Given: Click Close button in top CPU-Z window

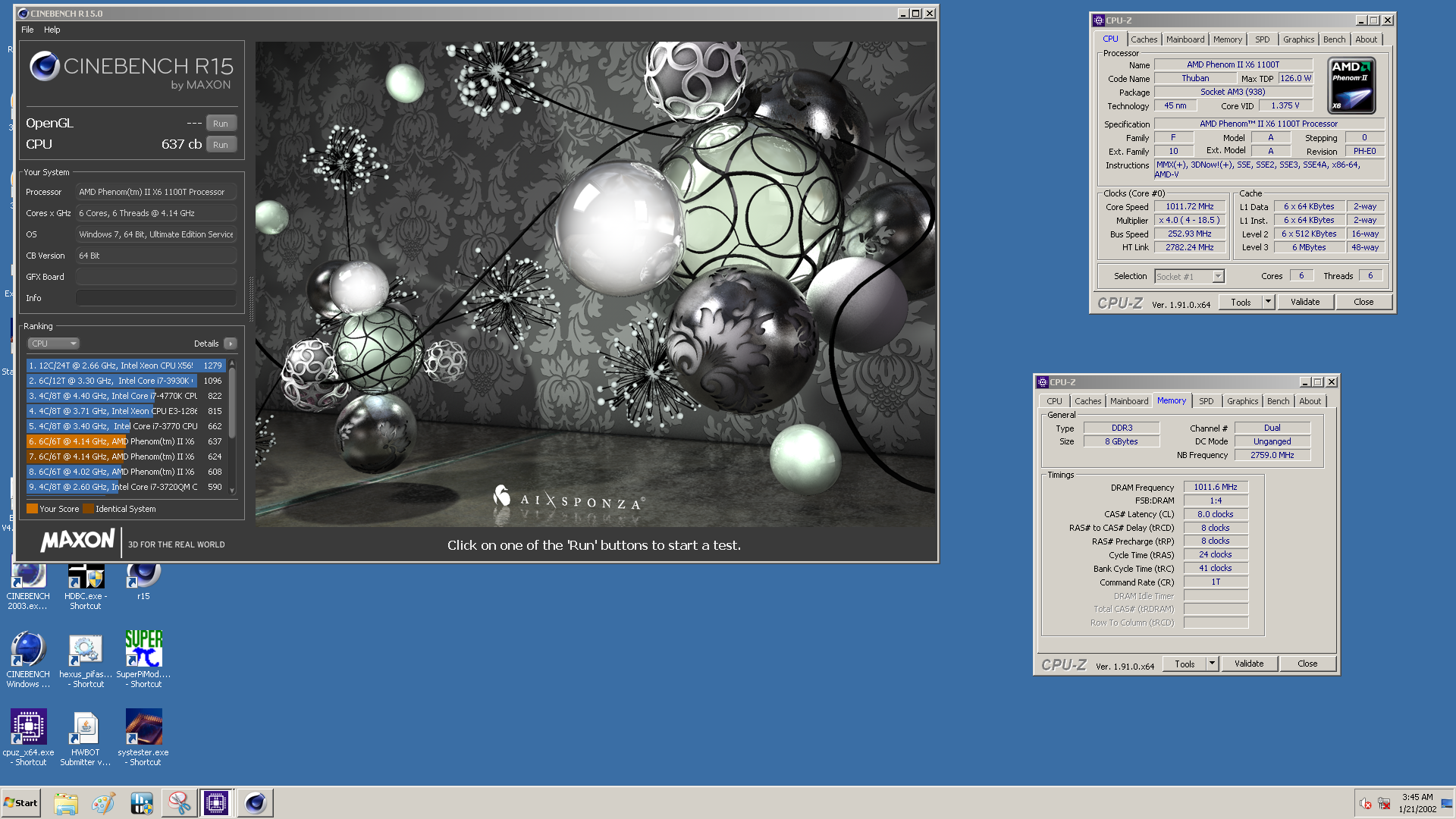Looking at the screenshot, I should pos(1363,302).
